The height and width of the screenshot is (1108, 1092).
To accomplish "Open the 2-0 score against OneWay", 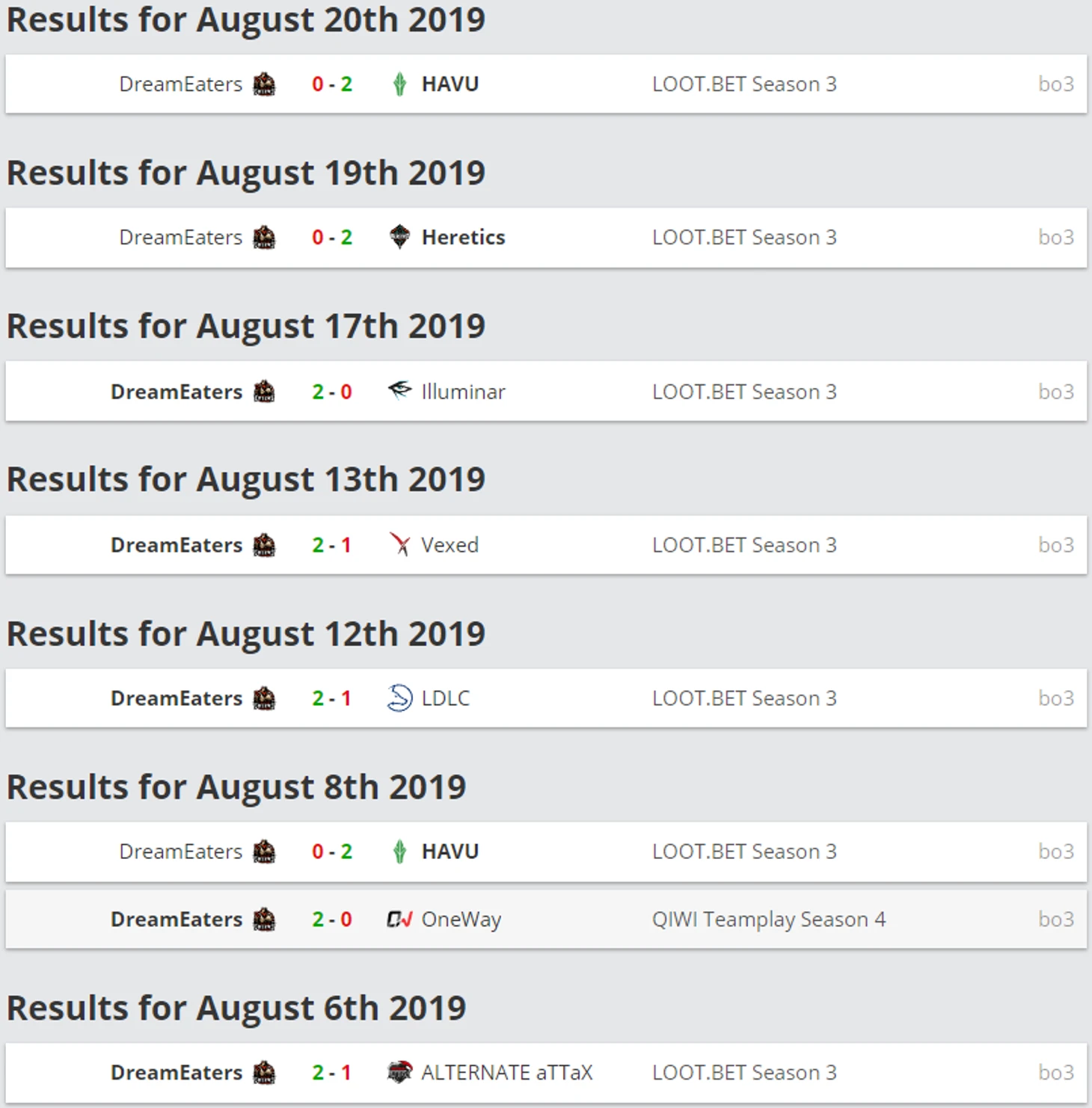I will click(331, 919).
